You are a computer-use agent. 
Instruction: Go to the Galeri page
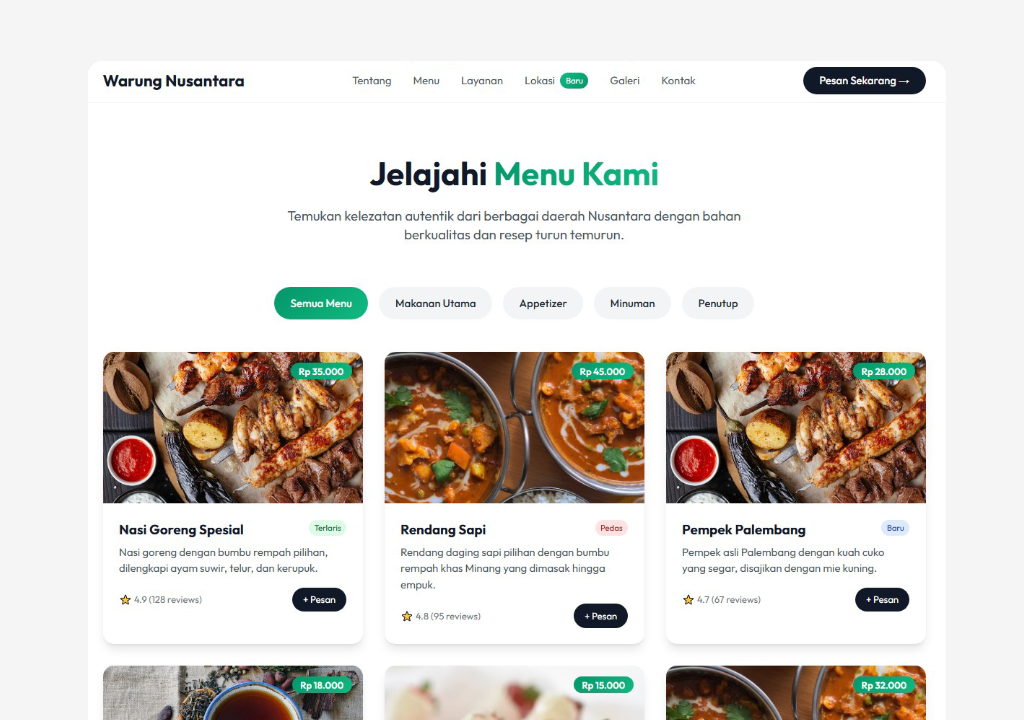pos(624,81)
